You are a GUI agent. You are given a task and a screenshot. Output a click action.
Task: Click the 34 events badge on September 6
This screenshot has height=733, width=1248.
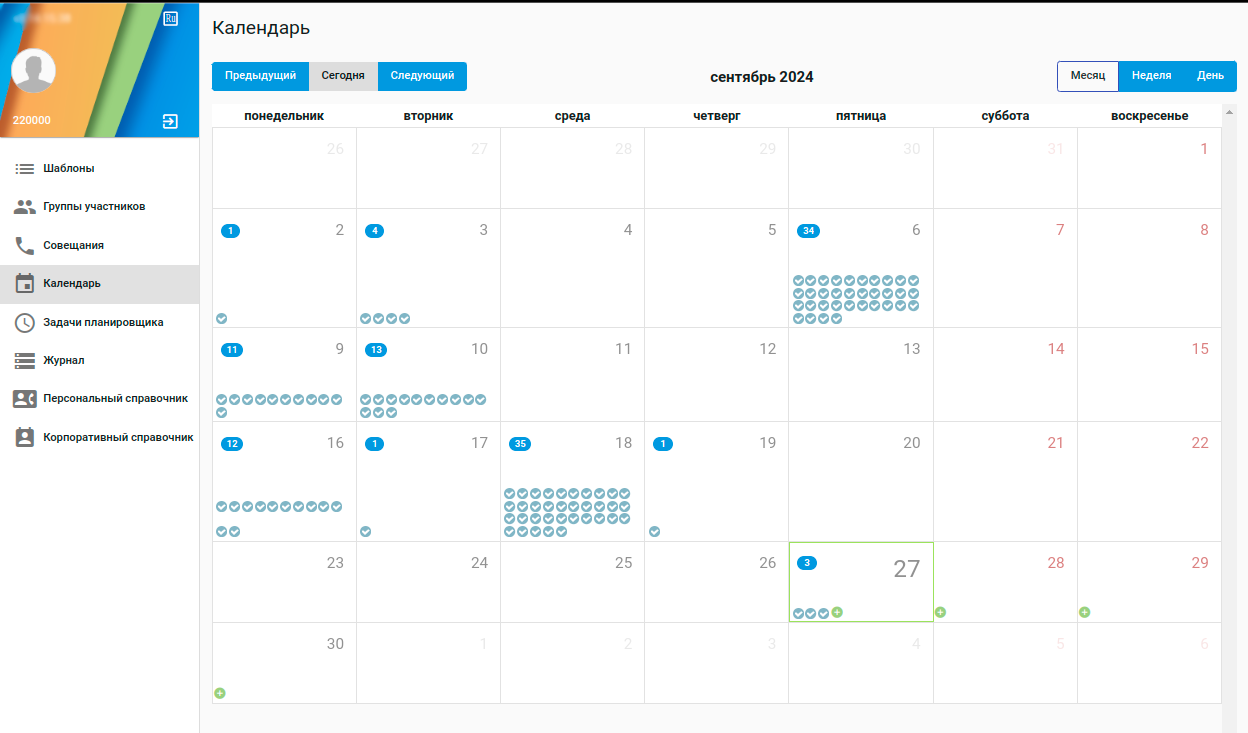pos(808,231)
